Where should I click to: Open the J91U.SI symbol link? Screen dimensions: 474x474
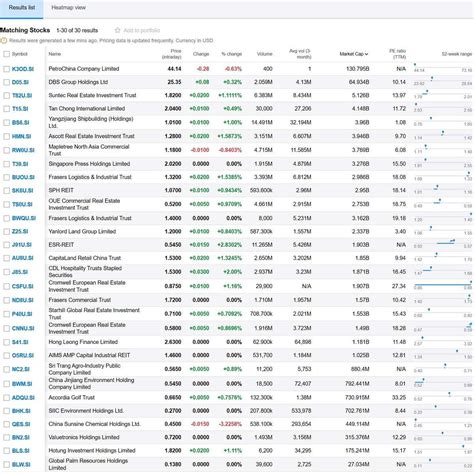[x=22, y=245]
